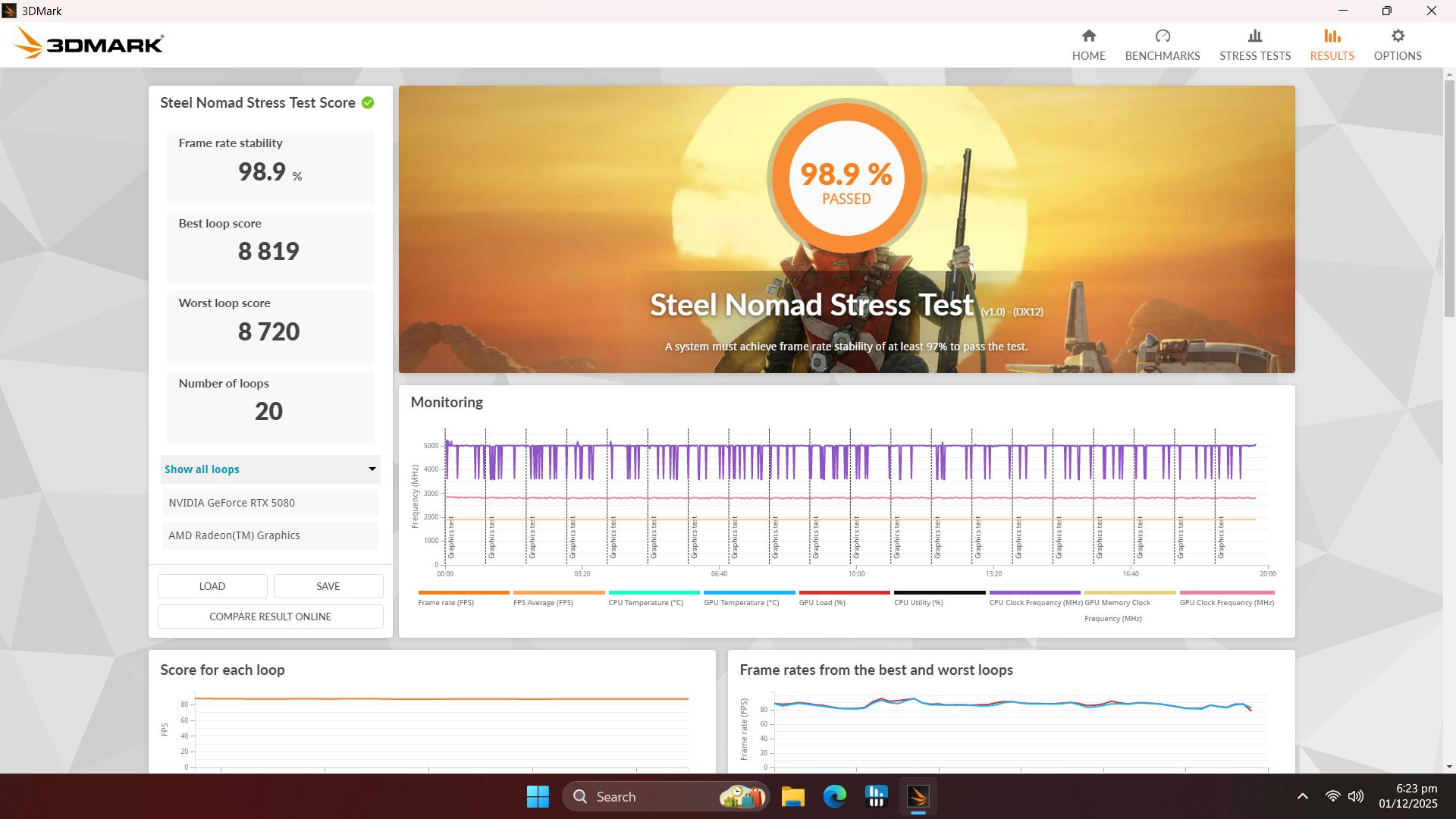1456x819 pixels.
Task: Click Compare Result Online button
Action: coord(270,617)
